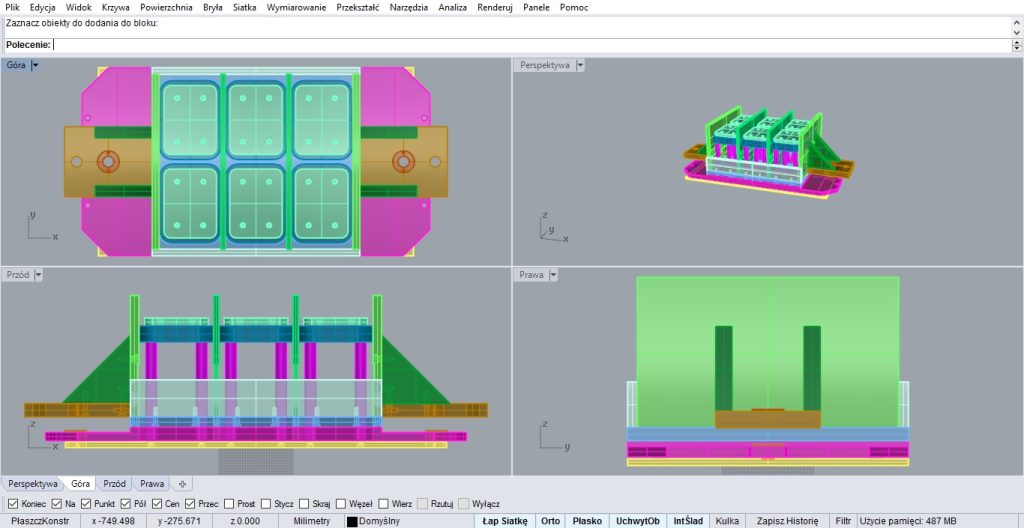
Task: Open the Krzywa menu
Action: point(116,7)
